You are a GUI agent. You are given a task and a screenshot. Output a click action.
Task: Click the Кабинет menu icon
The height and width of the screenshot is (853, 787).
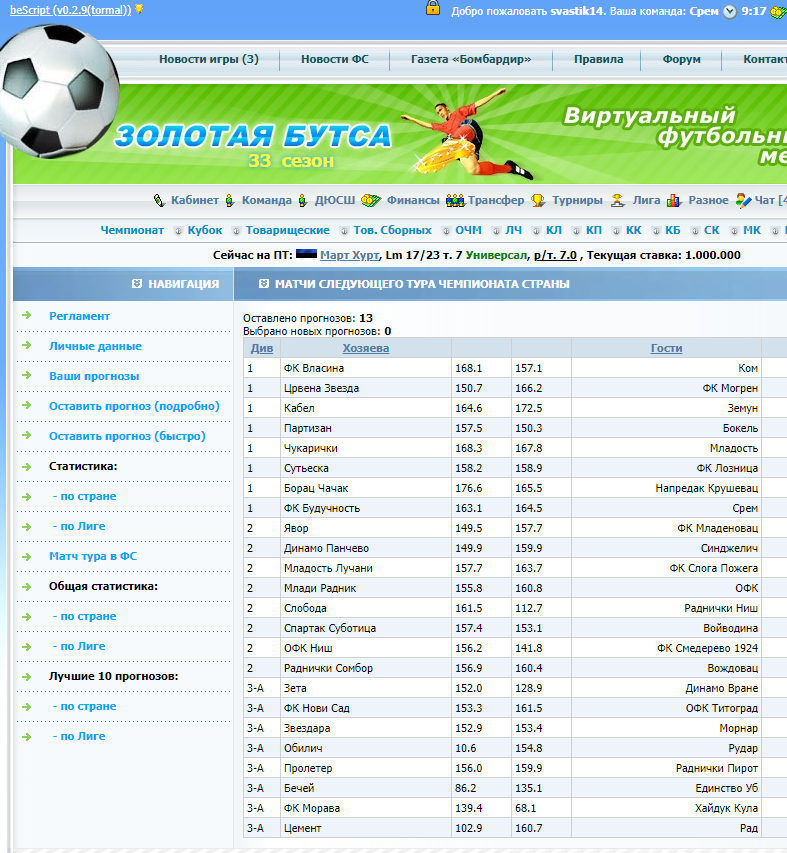tap(159, 201)
